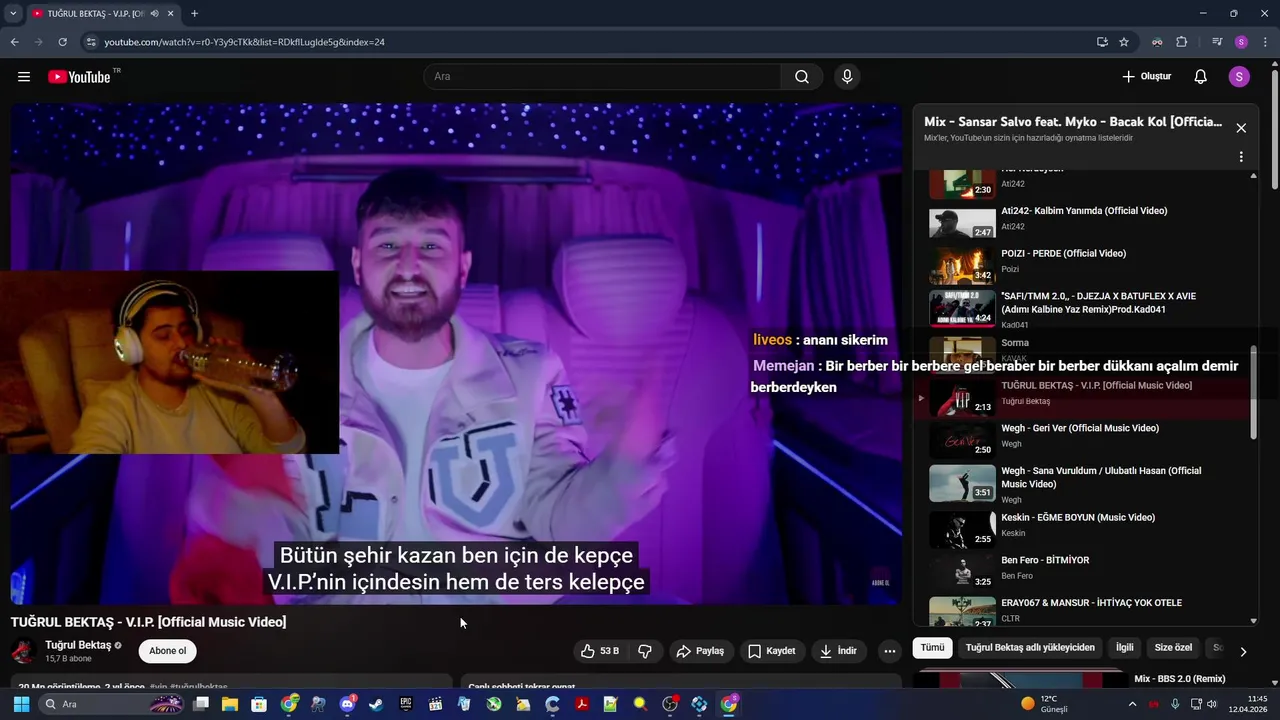Screen dimensions: 1280x720
Task: Start voice search with the microphone
Action: coord(847,77)
